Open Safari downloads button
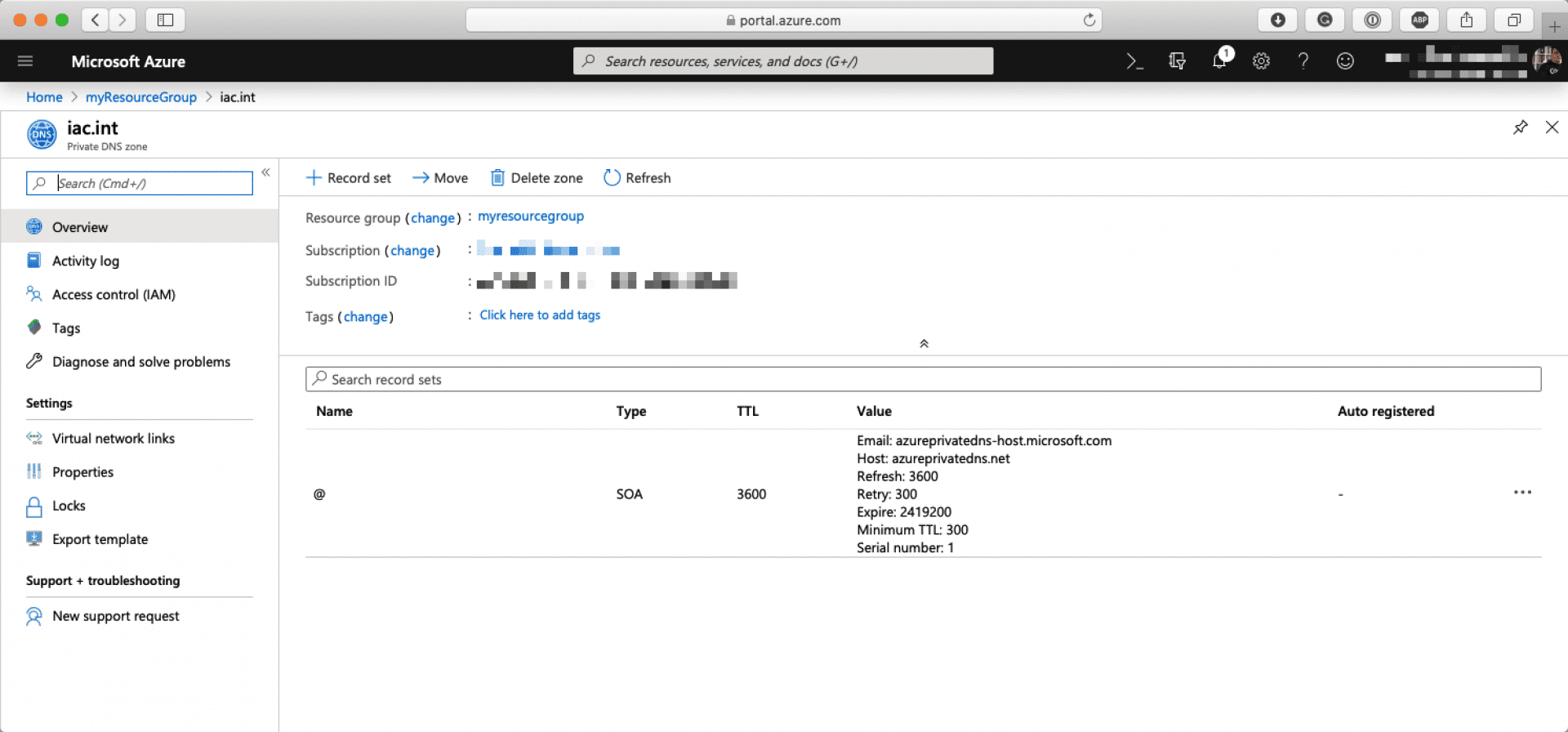This screenshot has width=1568, height=732. coord(1278,20)
